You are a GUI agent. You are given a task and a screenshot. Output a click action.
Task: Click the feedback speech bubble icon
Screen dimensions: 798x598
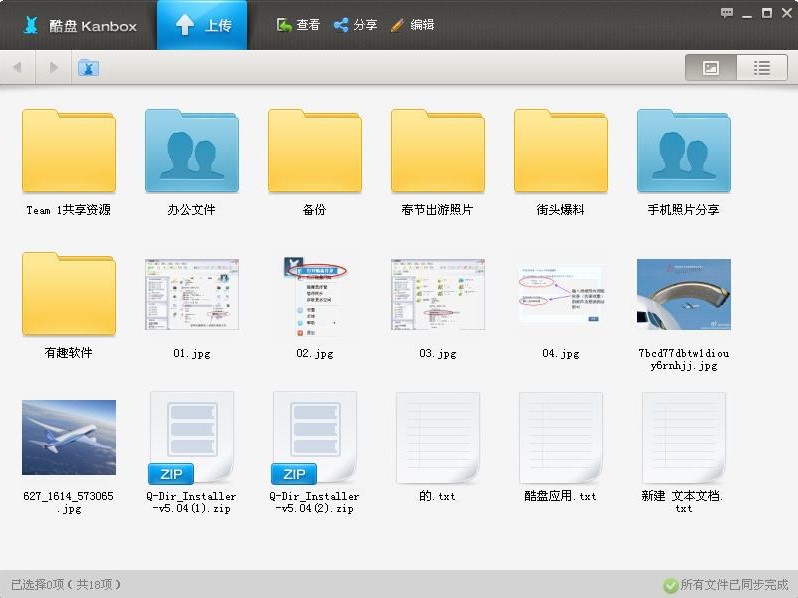click(727, 13)
